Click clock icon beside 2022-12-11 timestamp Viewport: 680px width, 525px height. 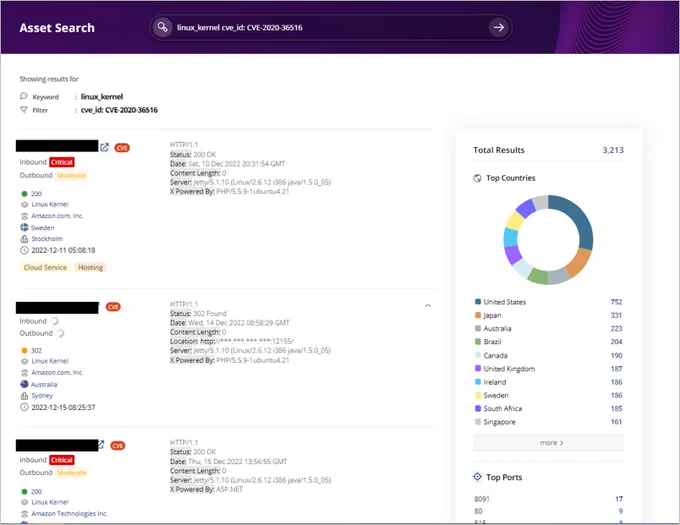[x=24, y=250]
